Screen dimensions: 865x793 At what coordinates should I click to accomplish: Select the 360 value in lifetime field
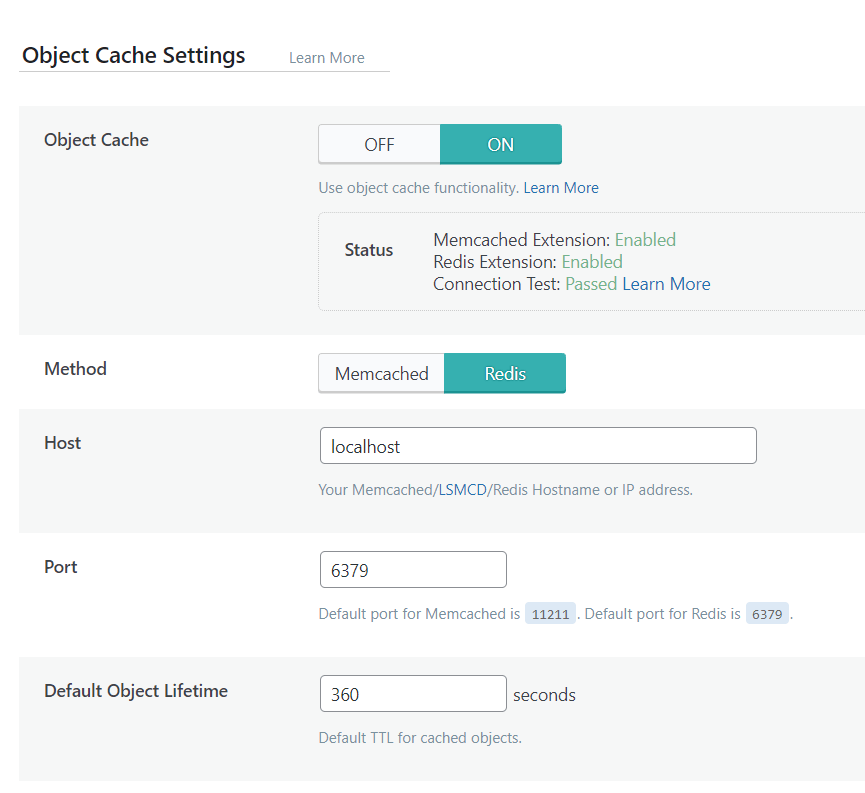[343, 693]
